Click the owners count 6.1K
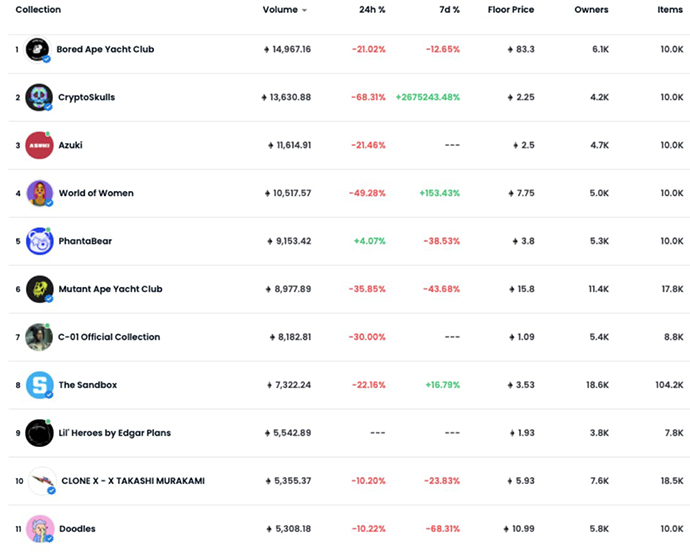 (601, 49)
